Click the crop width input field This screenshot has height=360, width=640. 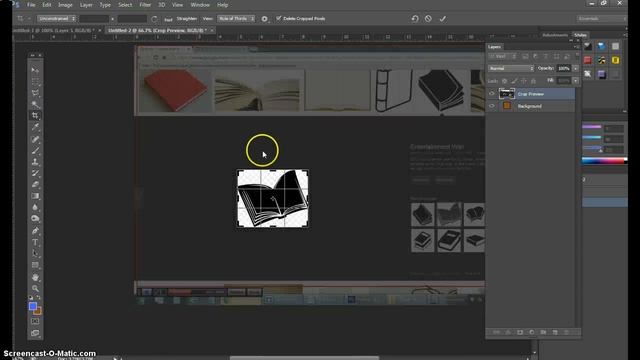point(94,19)
